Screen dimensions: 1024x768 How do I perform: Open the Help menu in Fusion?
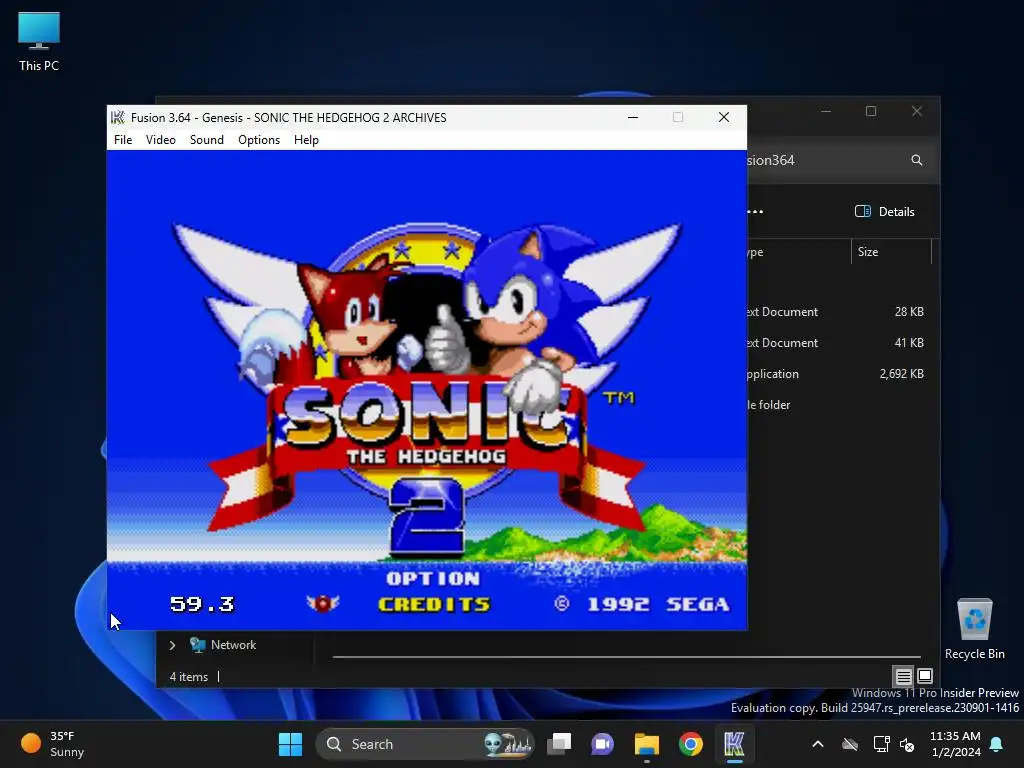[306, 140]
